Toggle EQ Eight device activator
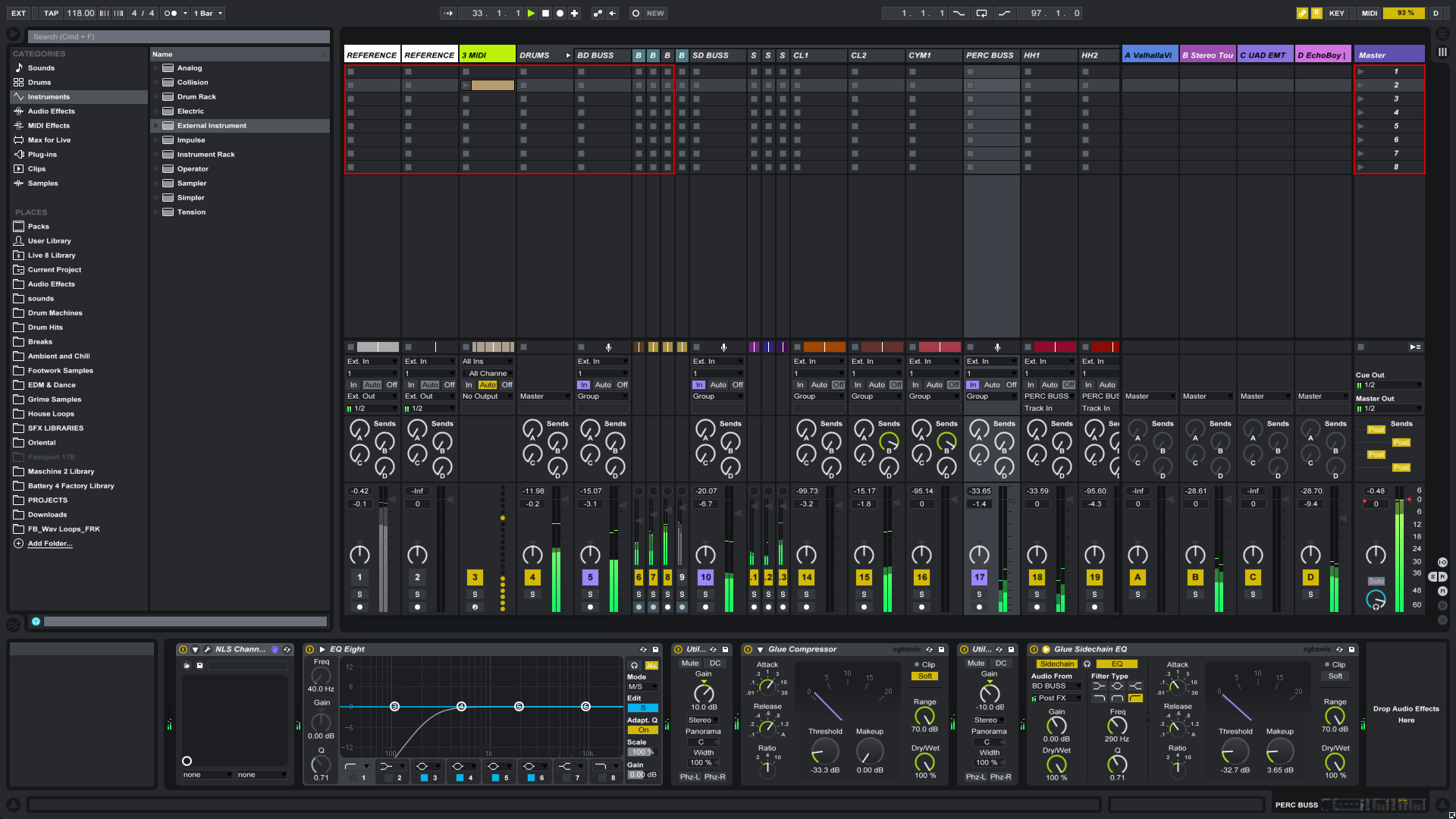This screenshot has width=1456, height=819. tap(310, 649)
